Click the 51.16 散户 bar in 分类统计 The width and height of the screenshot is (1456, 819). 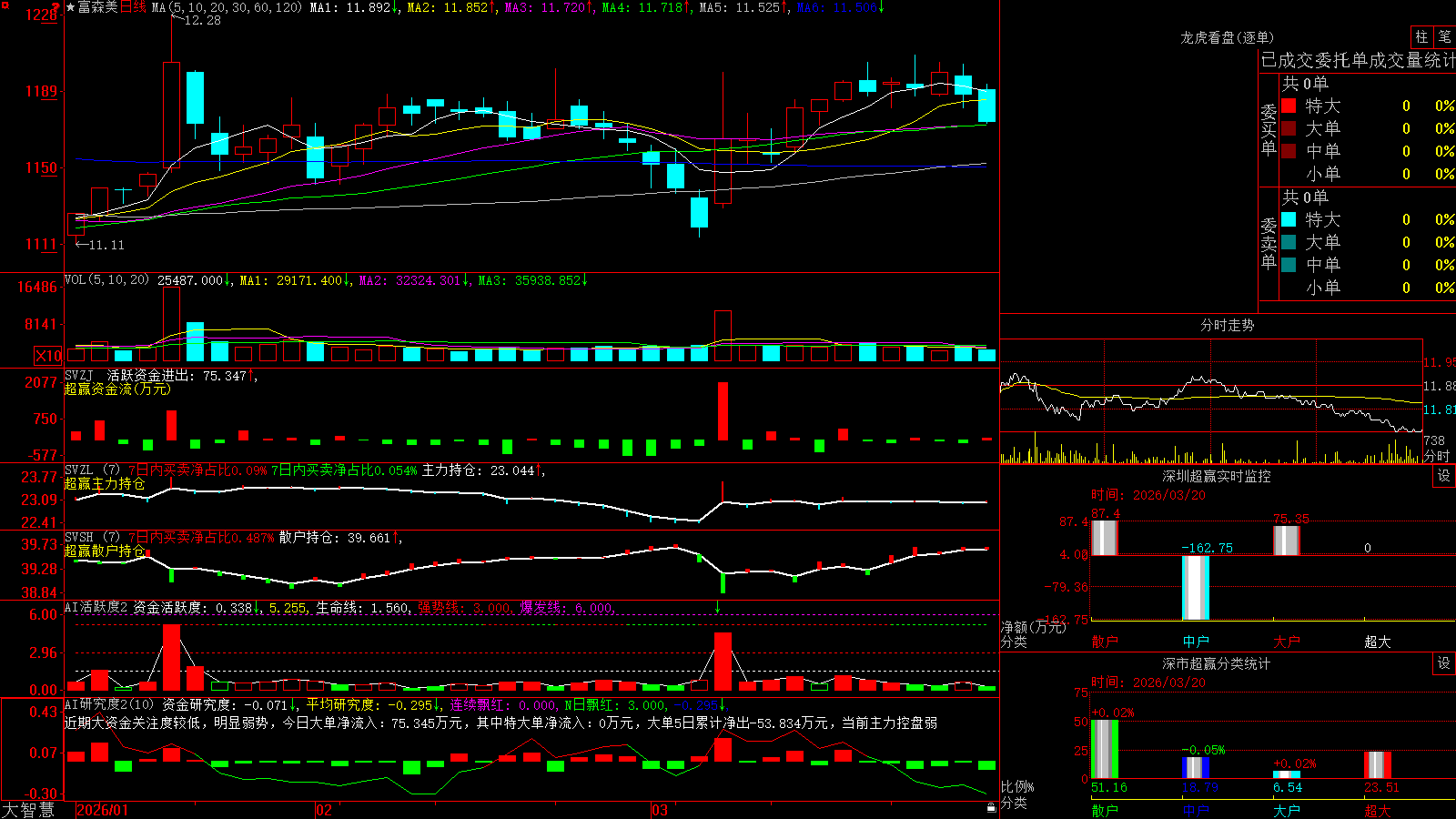point(1105,749)
